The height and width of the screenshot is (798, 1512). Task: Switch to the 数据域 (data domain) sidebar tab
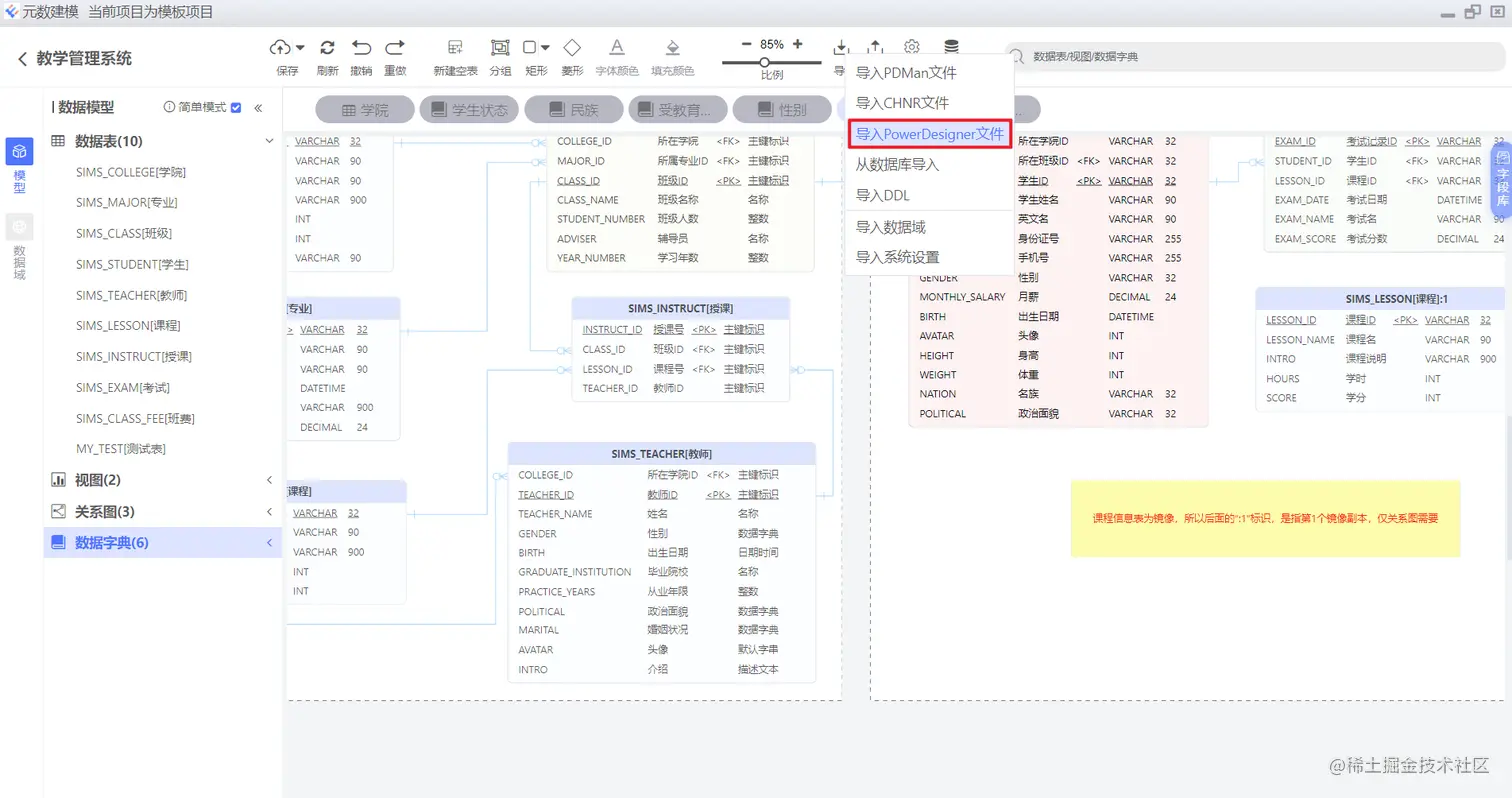click(19, 246)
